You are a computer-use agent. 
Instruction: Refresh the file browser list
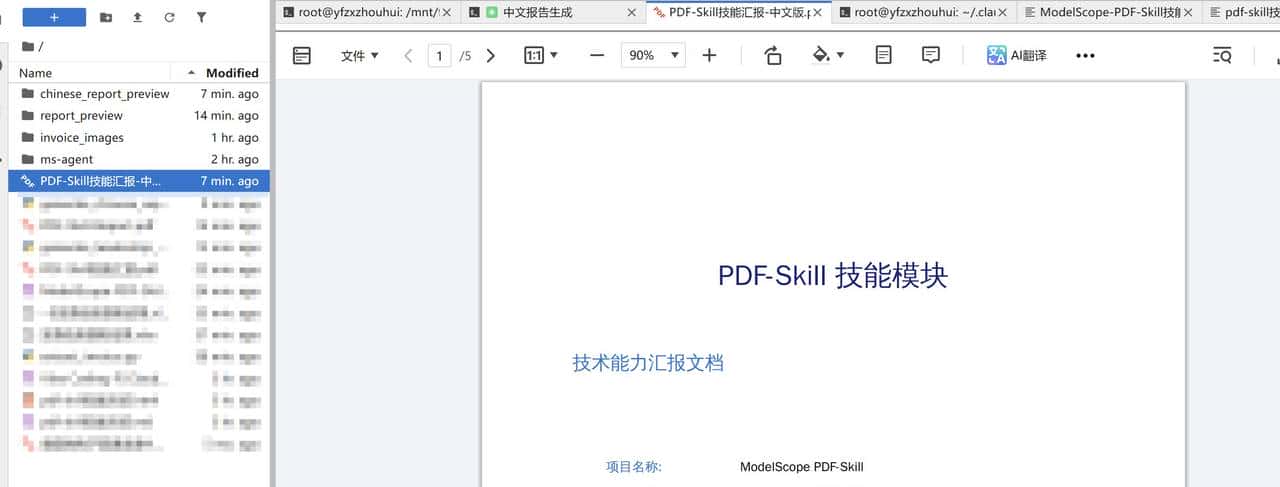tap(169, 17)
